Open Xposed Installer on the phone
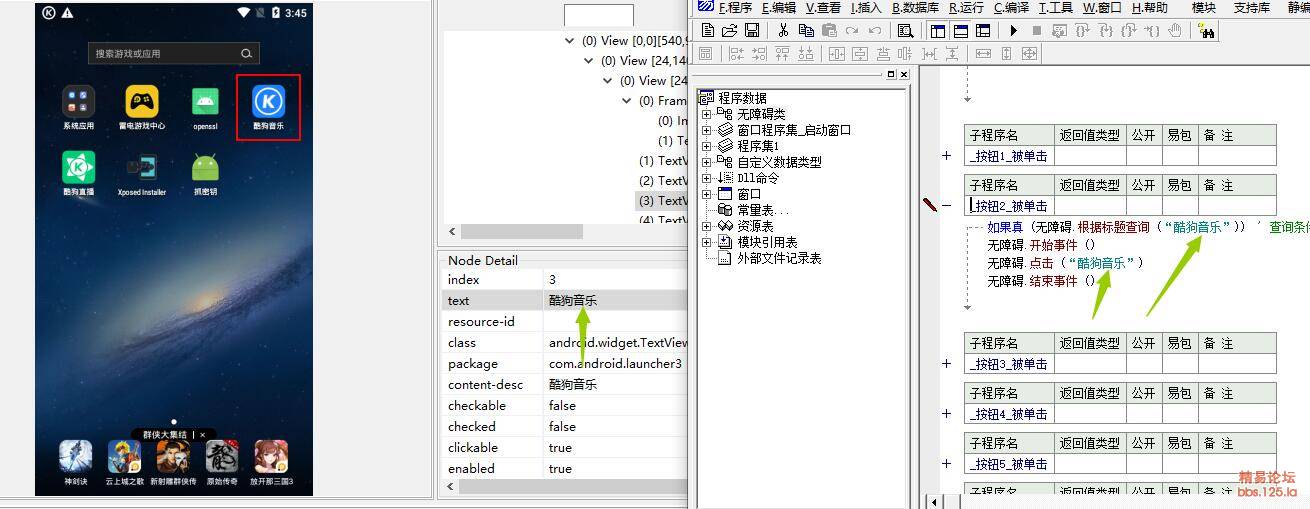The height and width of the screenshot is (509, 1310). pos(142,173)
